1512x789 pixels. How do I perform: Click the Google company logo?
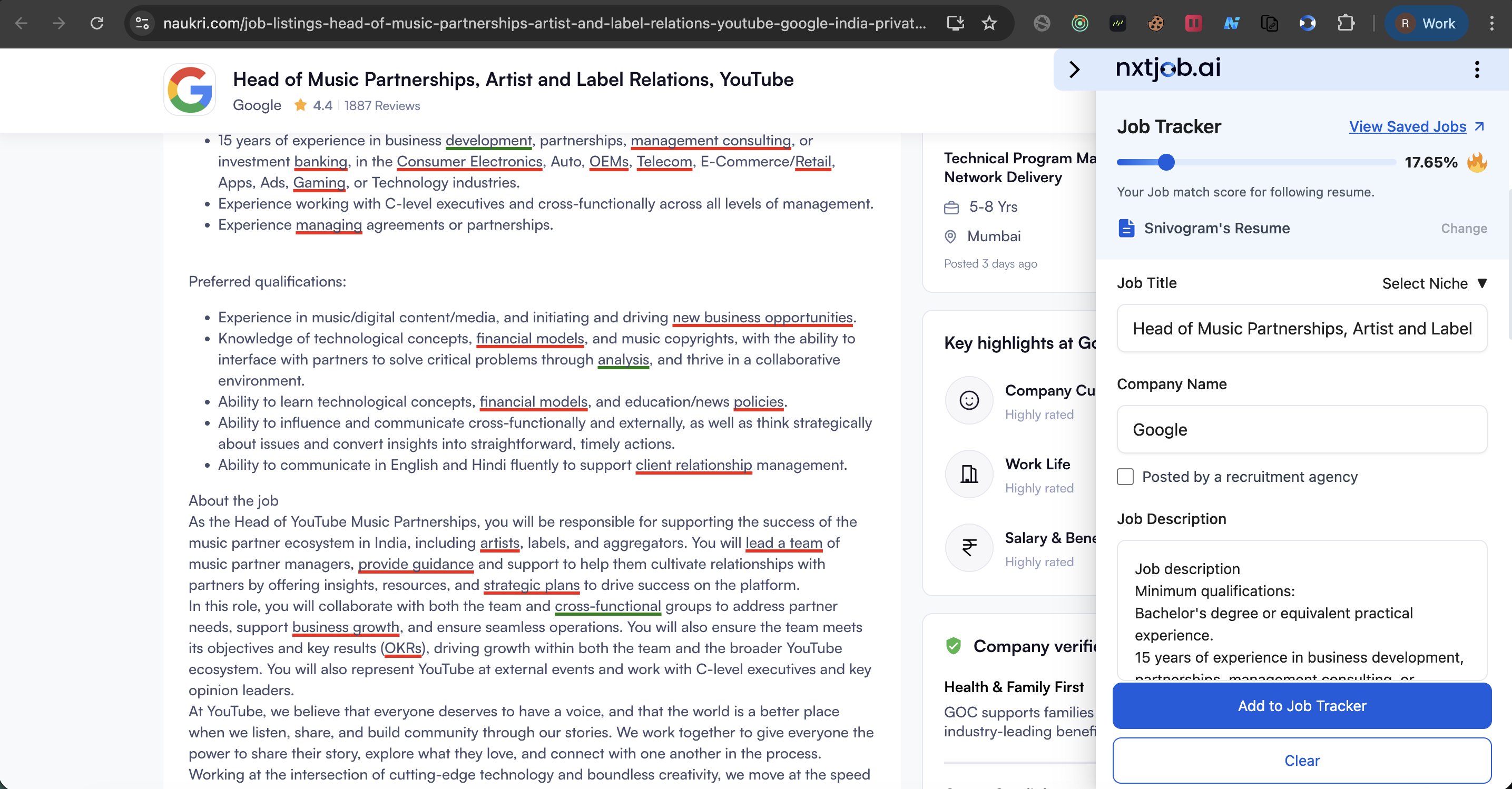[190, 90]
